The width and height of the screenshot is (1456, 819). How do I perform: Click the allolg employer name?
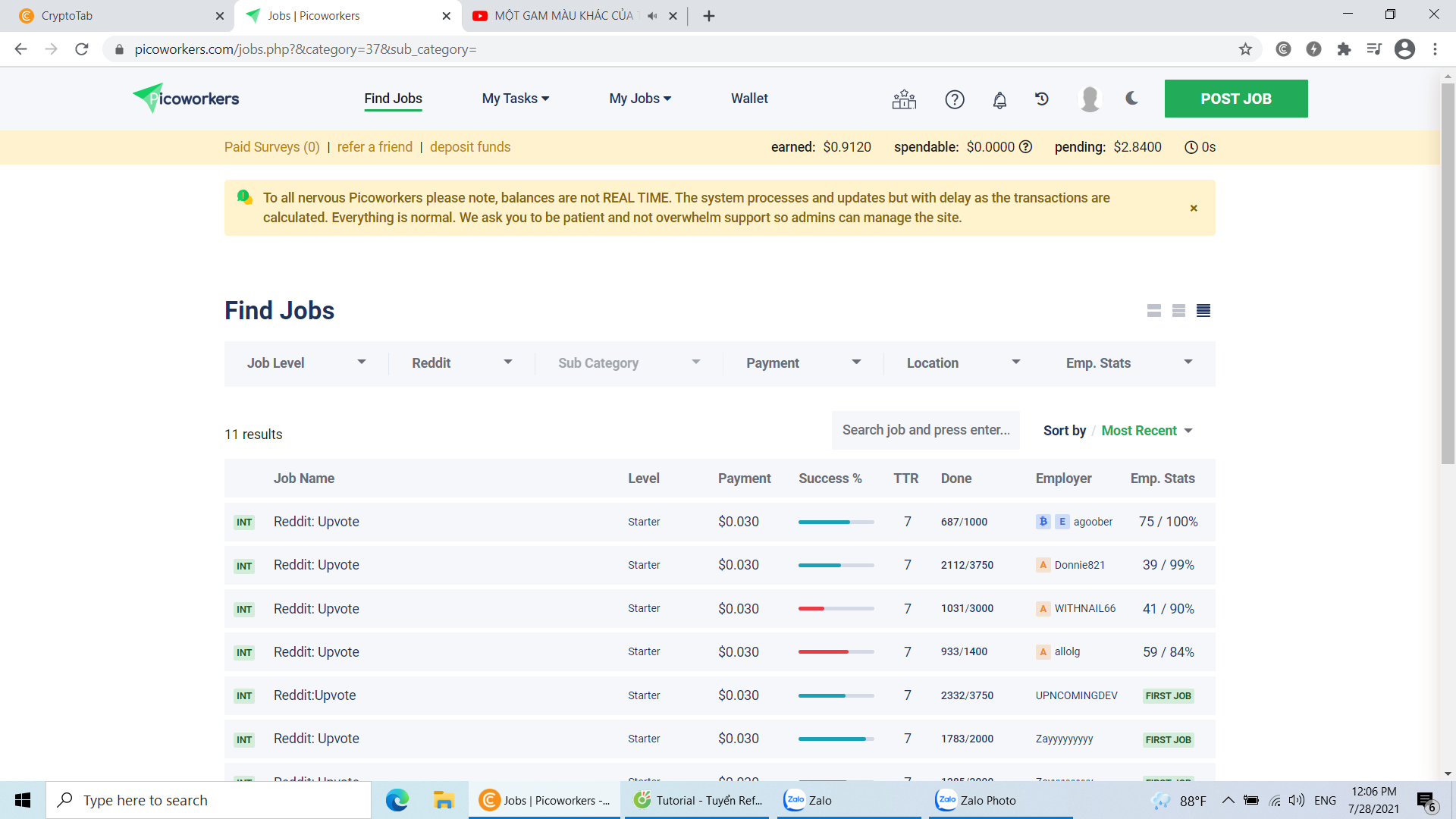[1067, 651]
